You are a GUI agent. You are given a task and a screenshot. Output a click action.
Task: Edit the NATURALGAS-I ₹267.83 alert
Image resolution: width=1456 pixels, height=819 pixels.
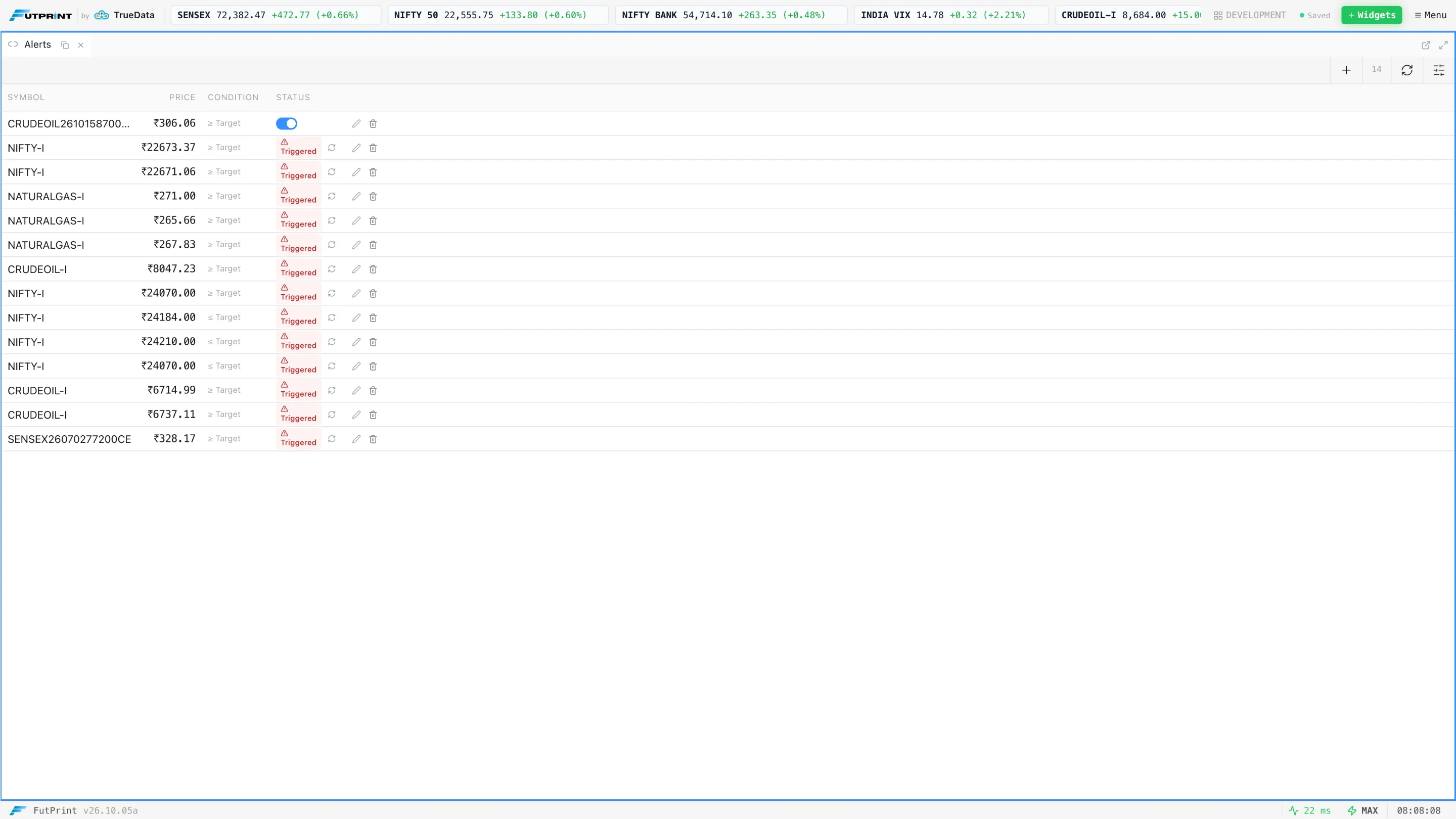356,245
